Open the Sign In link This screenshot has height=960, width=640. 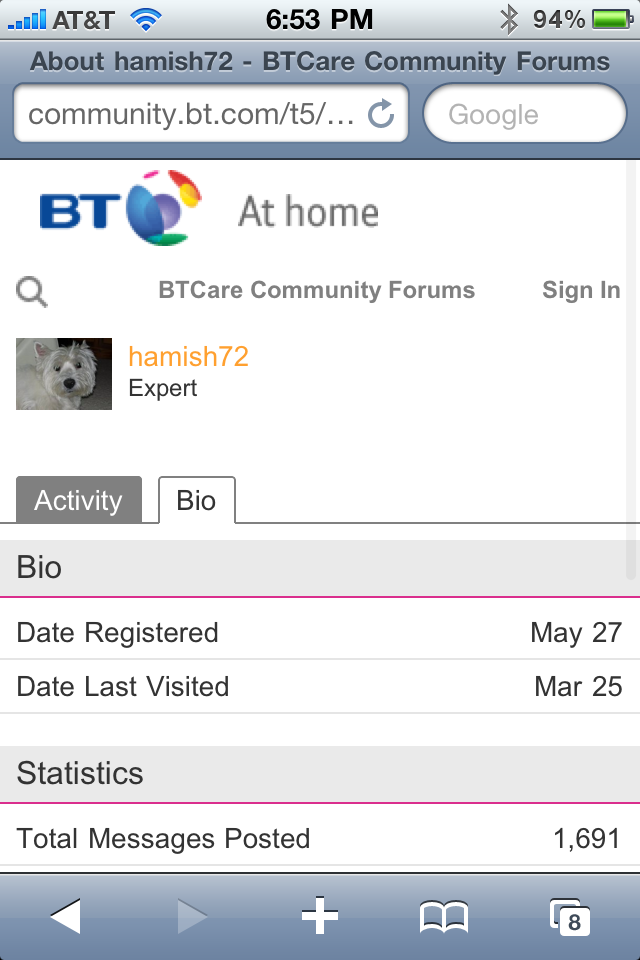point(581,291)
